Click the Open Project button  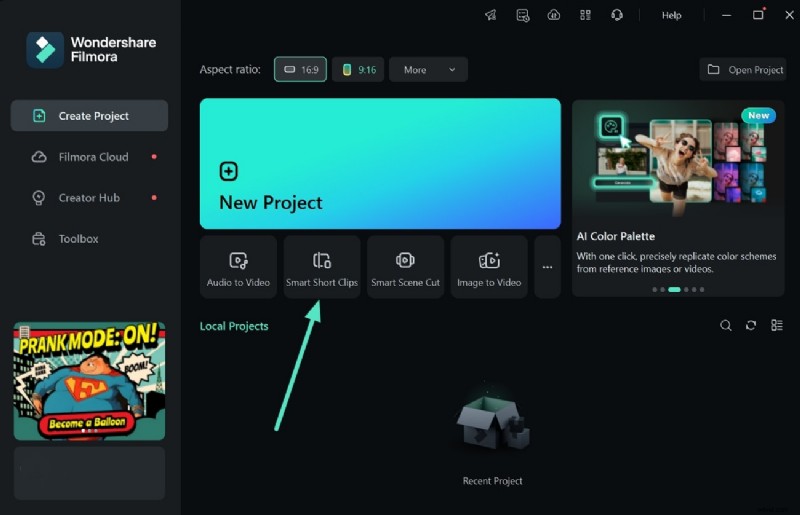point(745,70)
